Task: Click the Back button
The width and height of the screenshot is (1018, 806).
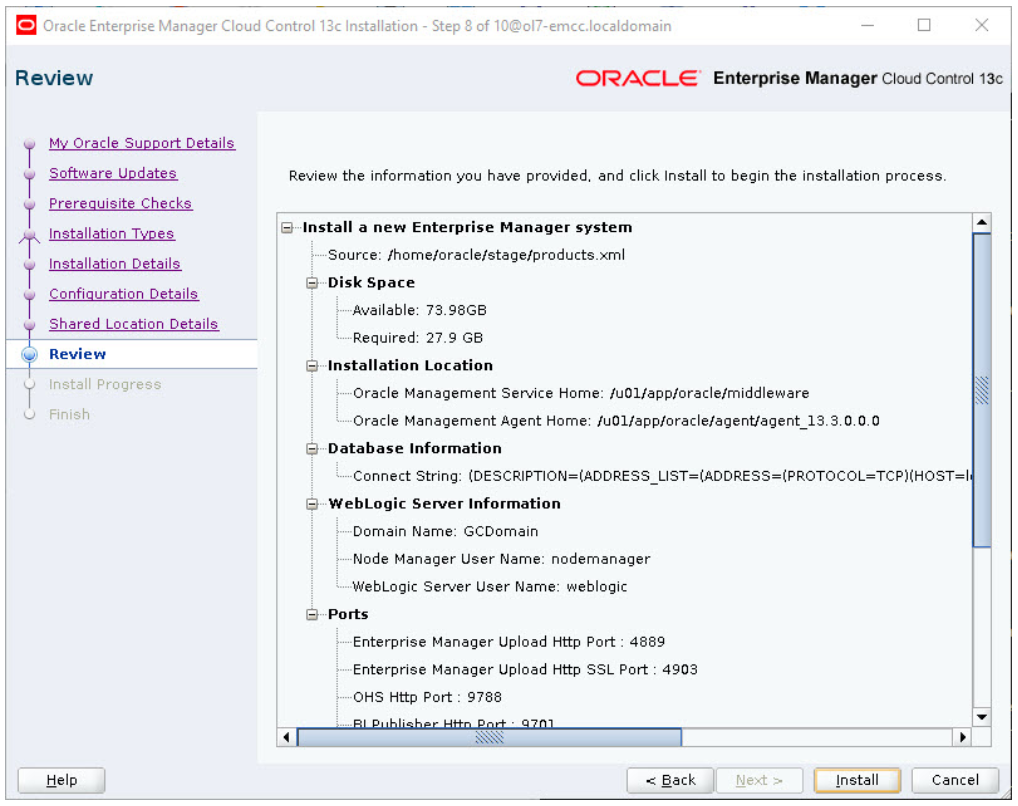Action: click(670, 780)
